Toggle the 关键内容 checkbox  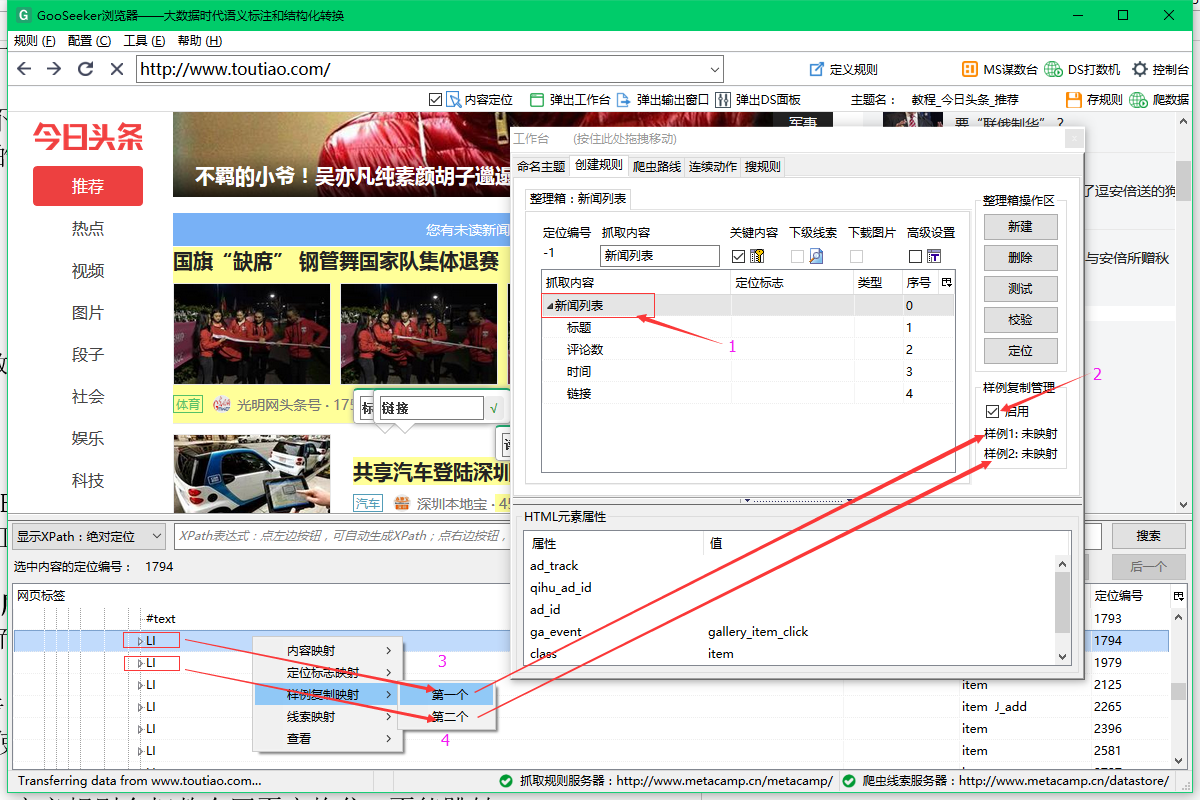pos(738,256)
